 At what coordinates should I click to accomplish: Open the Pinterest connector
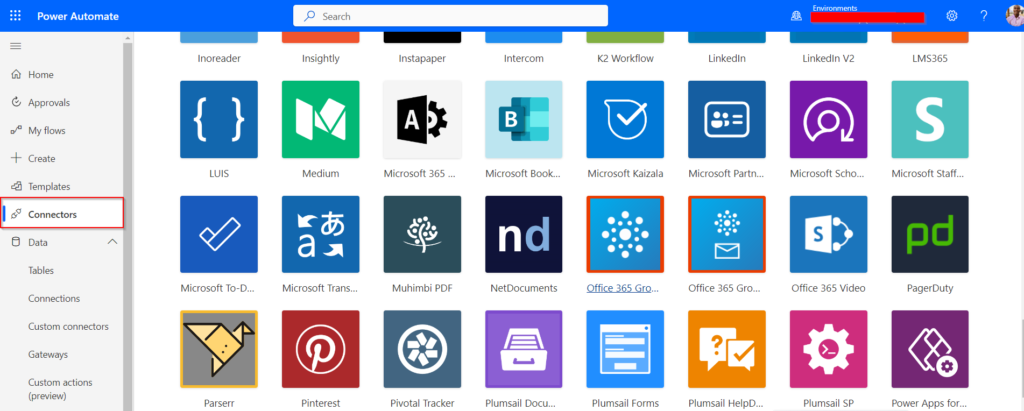coord(320,349)
